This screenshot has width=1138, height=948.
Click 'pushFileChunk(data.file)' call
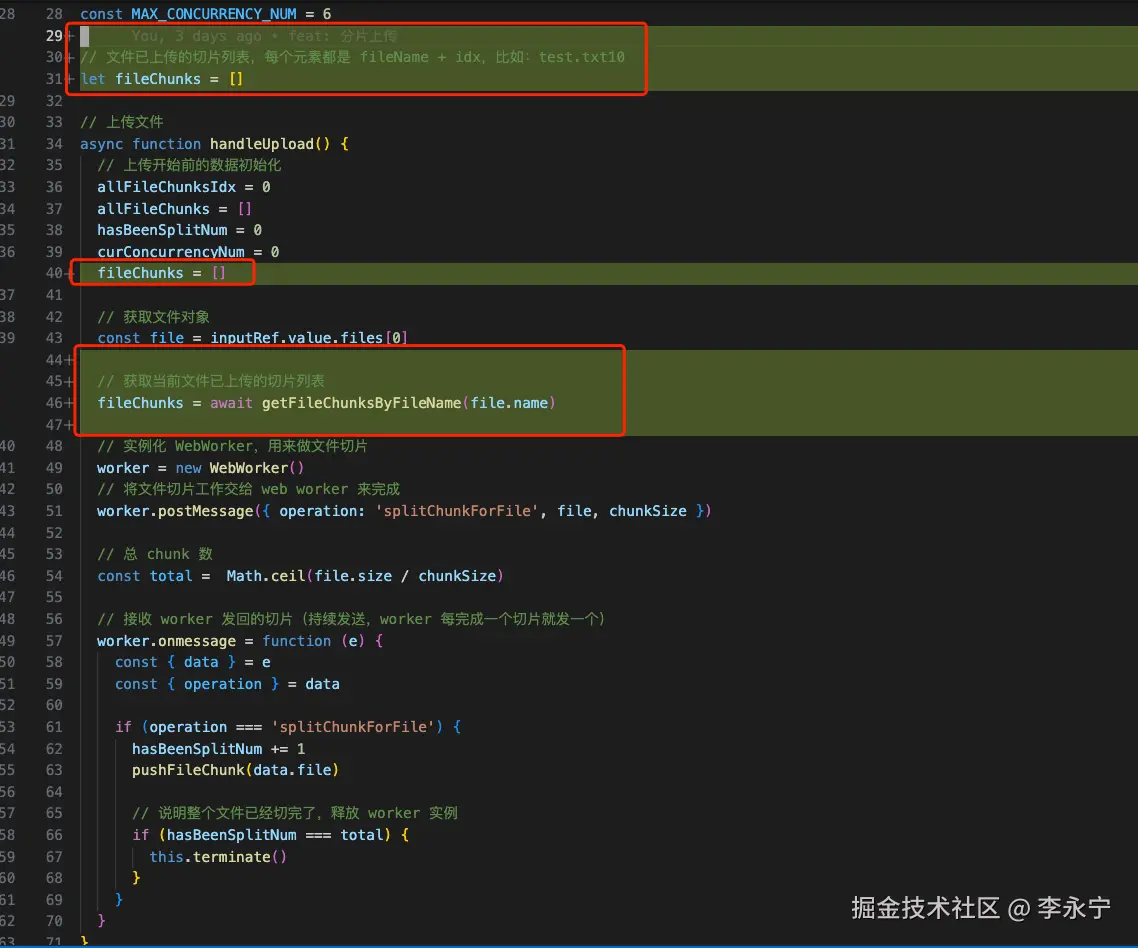(235, 769)
